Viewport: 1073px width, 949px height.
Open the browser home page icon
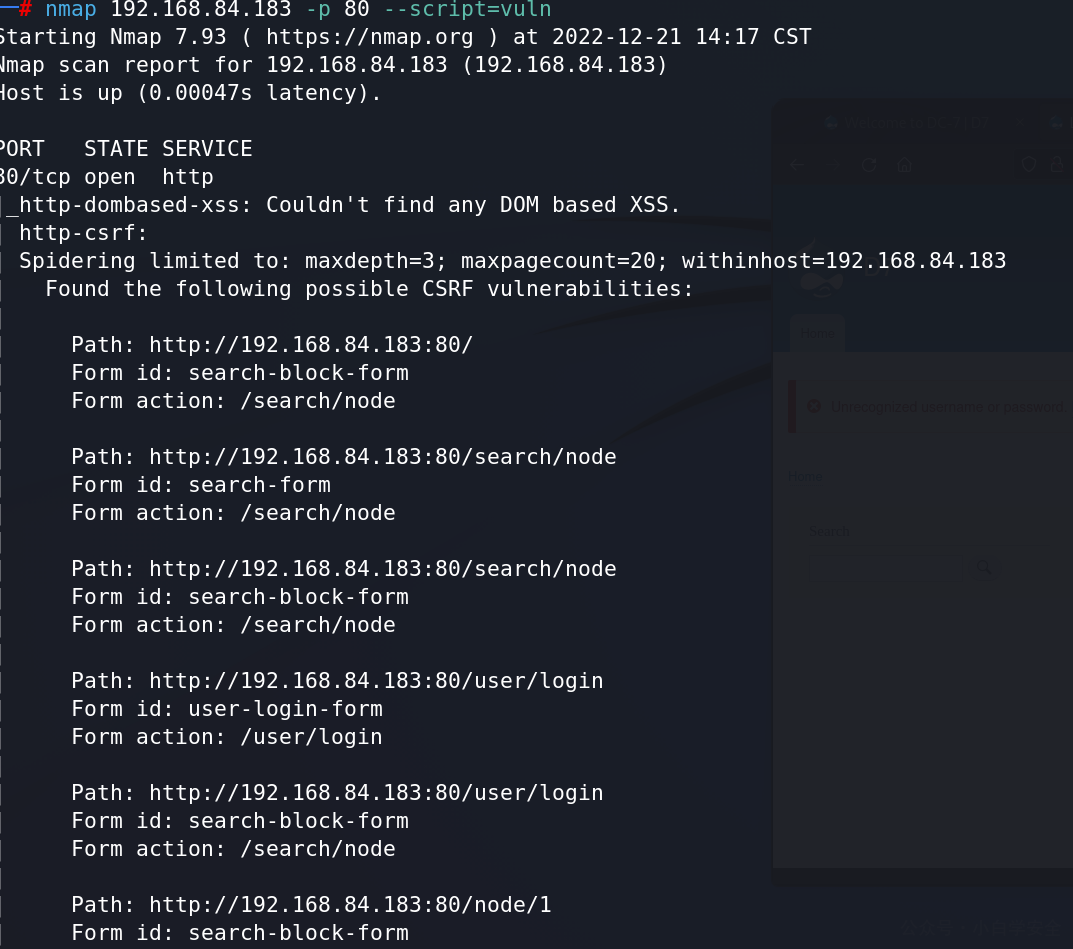[905, 165]
